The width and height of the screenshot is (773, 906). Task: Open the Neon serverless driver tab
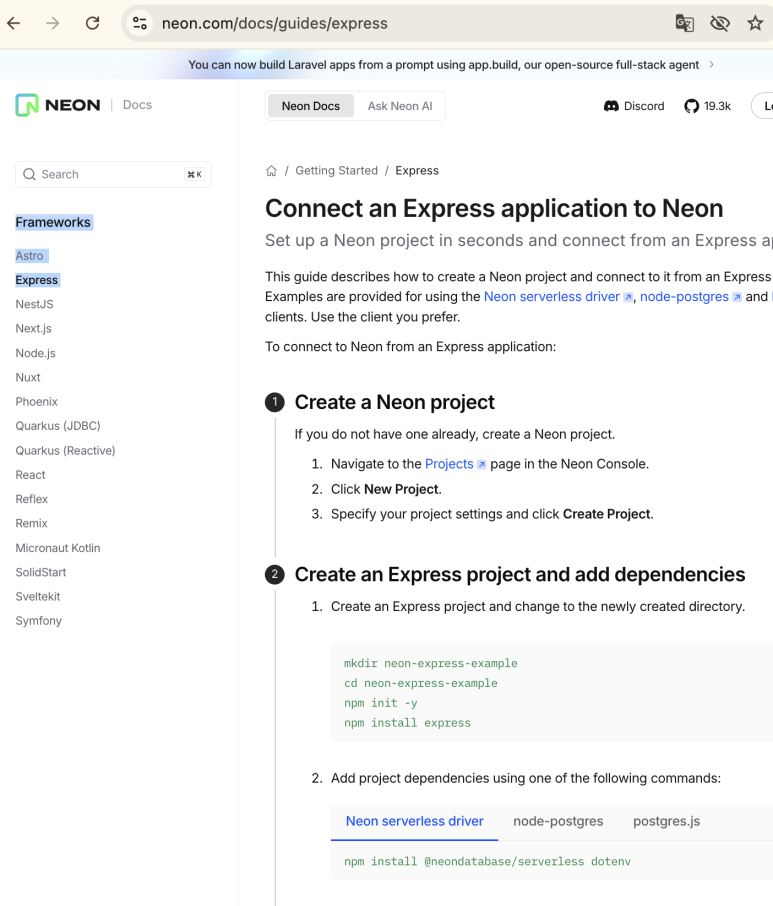414,821
